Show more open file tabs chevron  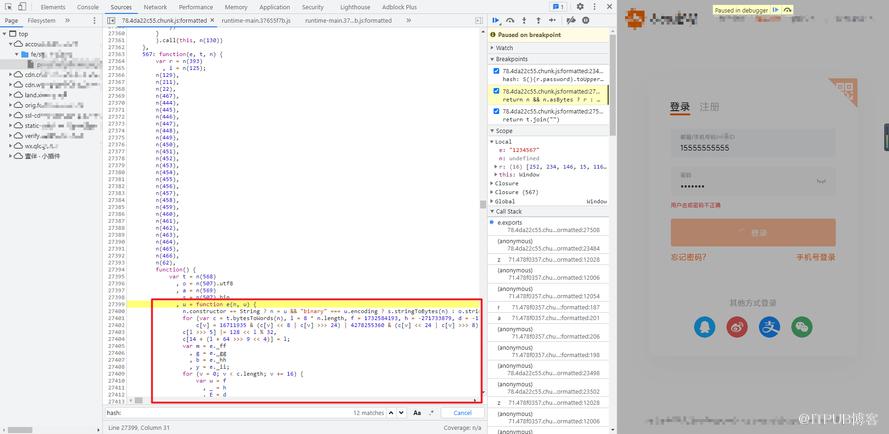tap(409, 20)
